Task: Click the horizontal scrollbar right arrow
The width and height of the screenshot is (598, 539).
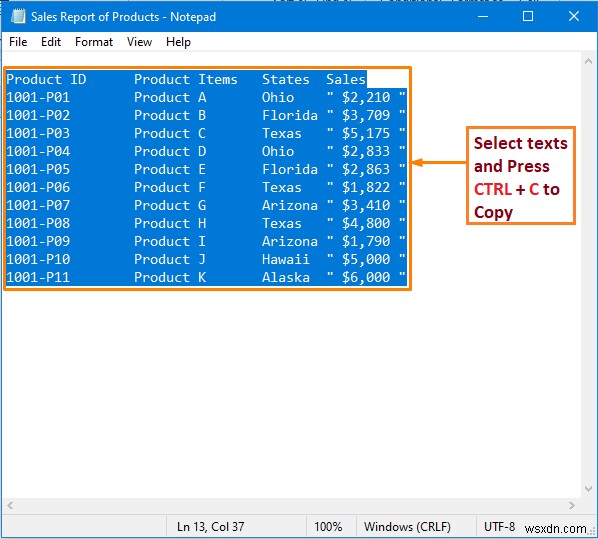Action: point(571,505)
